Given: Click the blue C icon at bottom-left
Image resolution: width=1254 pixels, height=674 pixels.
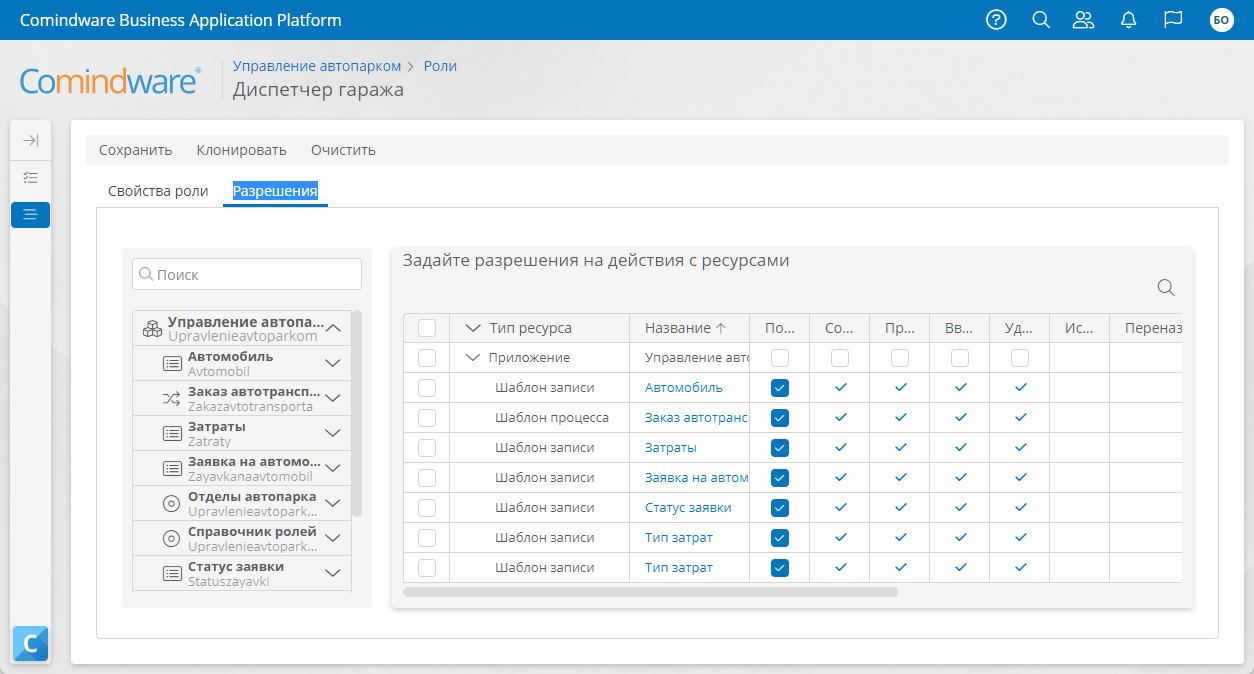Looking at the screenshot, I should [x=30, y=645].
